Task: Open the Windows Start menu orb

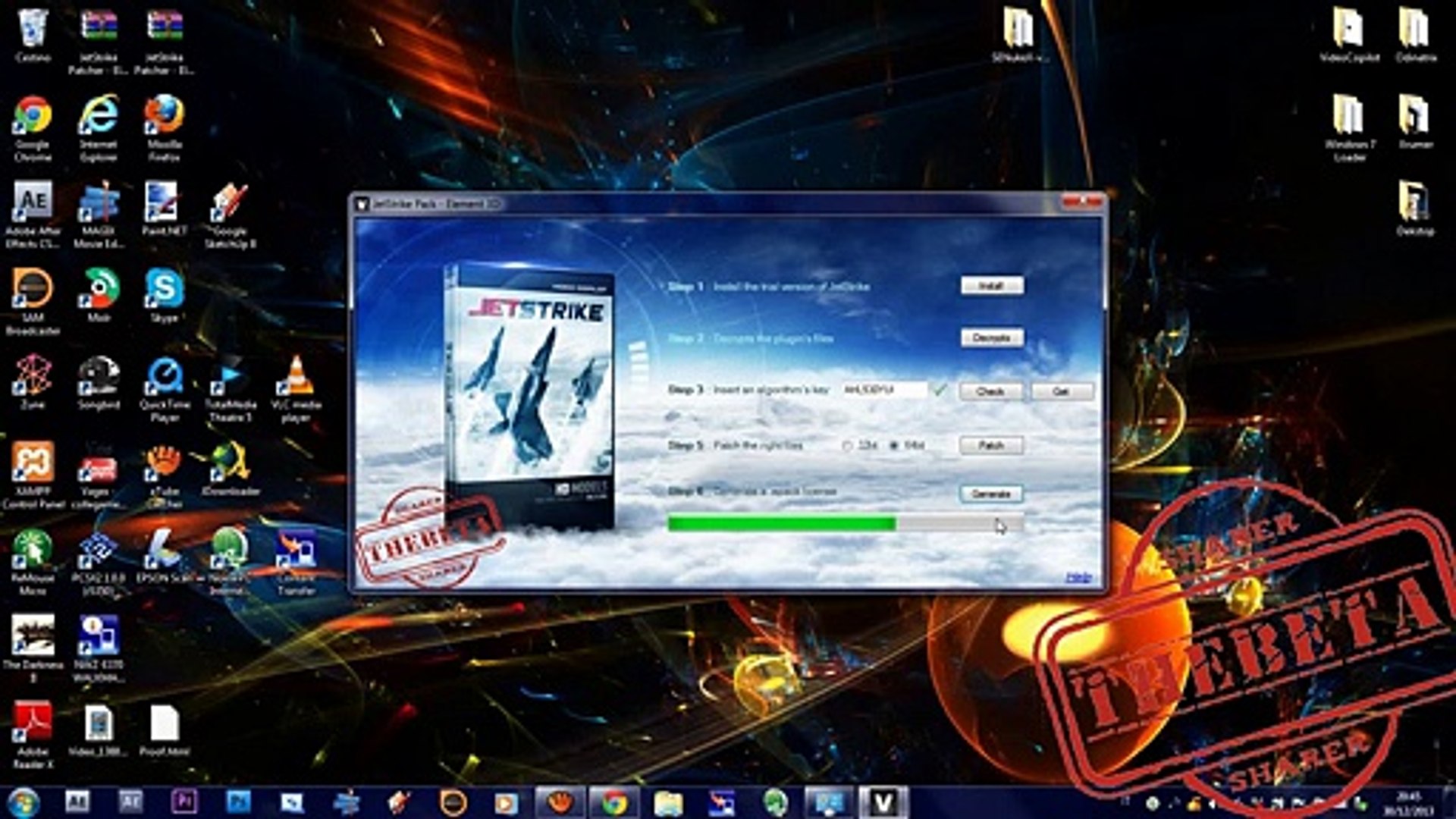Action: (x=23, y=802)
